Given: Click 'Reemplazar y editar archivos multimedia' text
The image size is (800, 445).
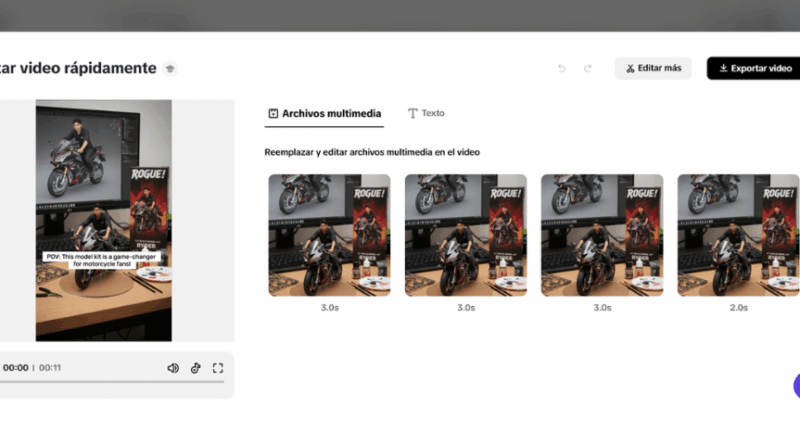Looking at the screenshot, I should coord(372,152).
